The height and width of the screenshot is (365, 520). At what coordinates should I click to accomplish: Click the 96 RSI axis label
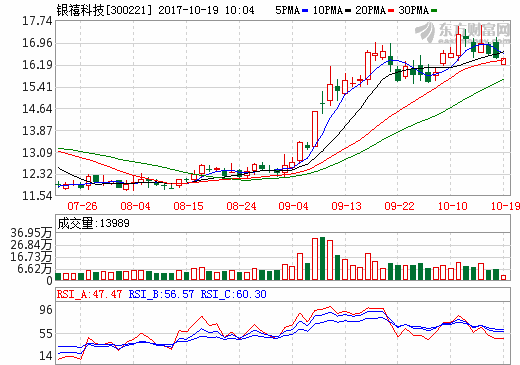(46, 310)
